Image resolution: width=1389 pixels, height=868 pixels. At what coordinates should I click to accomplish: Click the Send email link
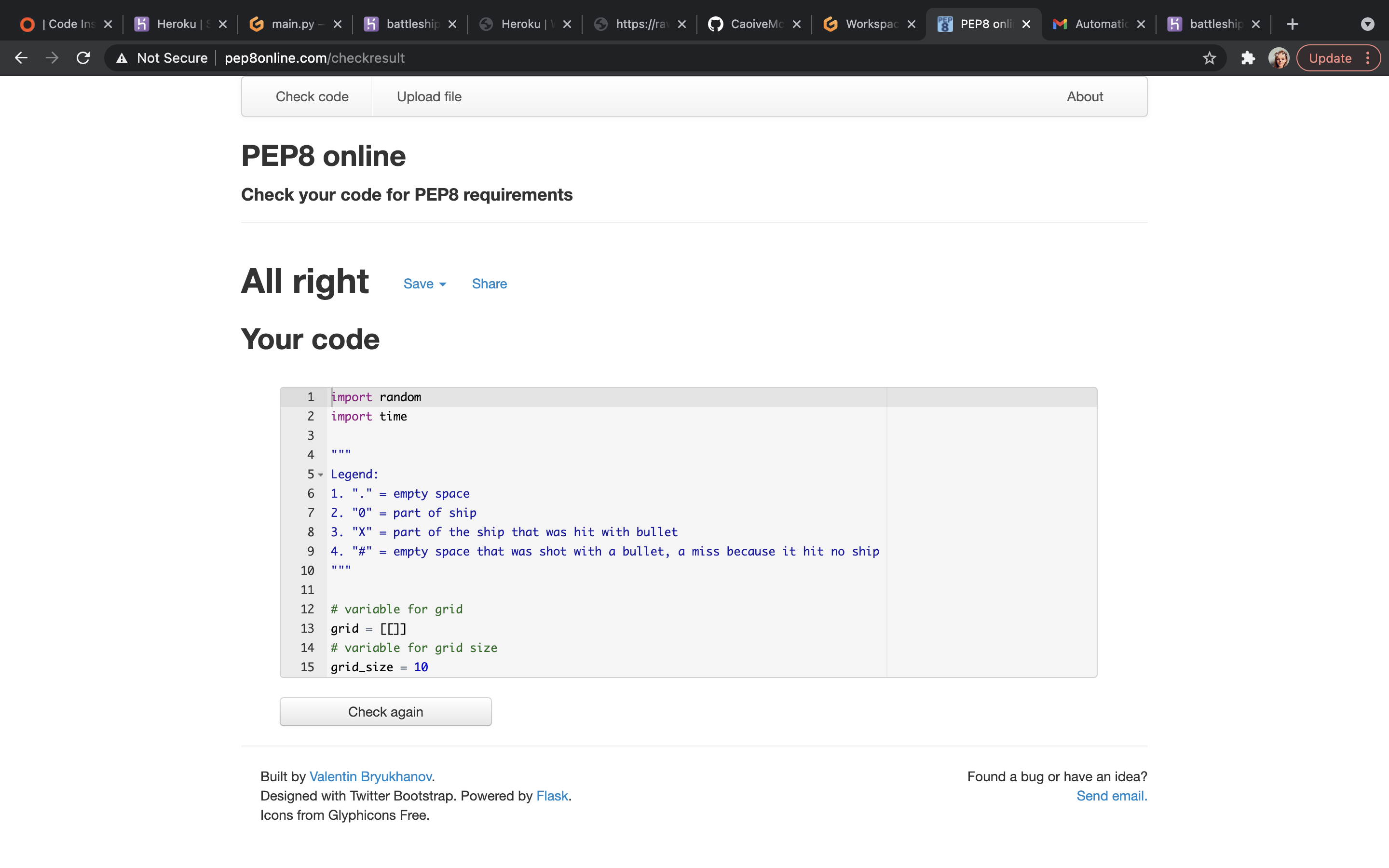point(1111,796)
